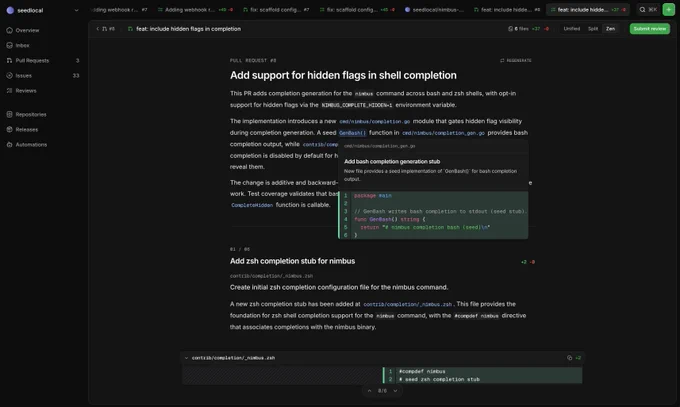
Task: Click the Inbox icon in sidebar
Action: click(10, 45)
